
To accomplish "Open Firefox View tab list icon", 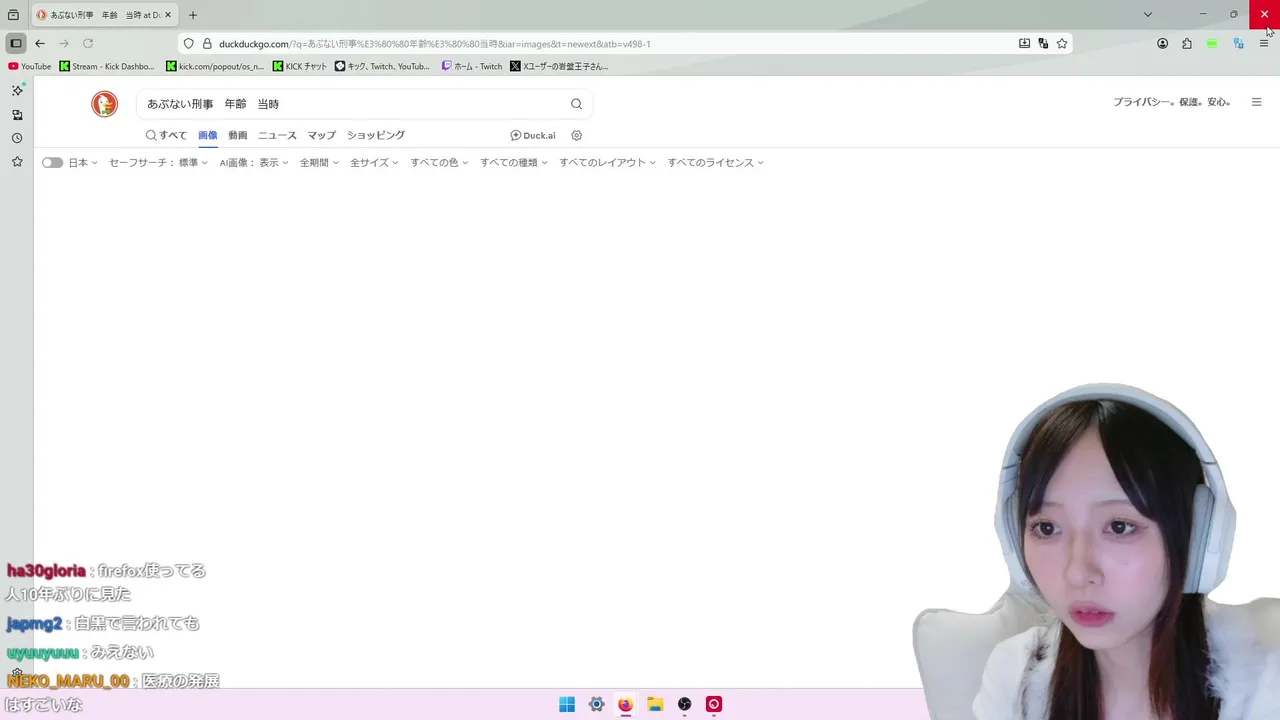I will coord(13,15).
